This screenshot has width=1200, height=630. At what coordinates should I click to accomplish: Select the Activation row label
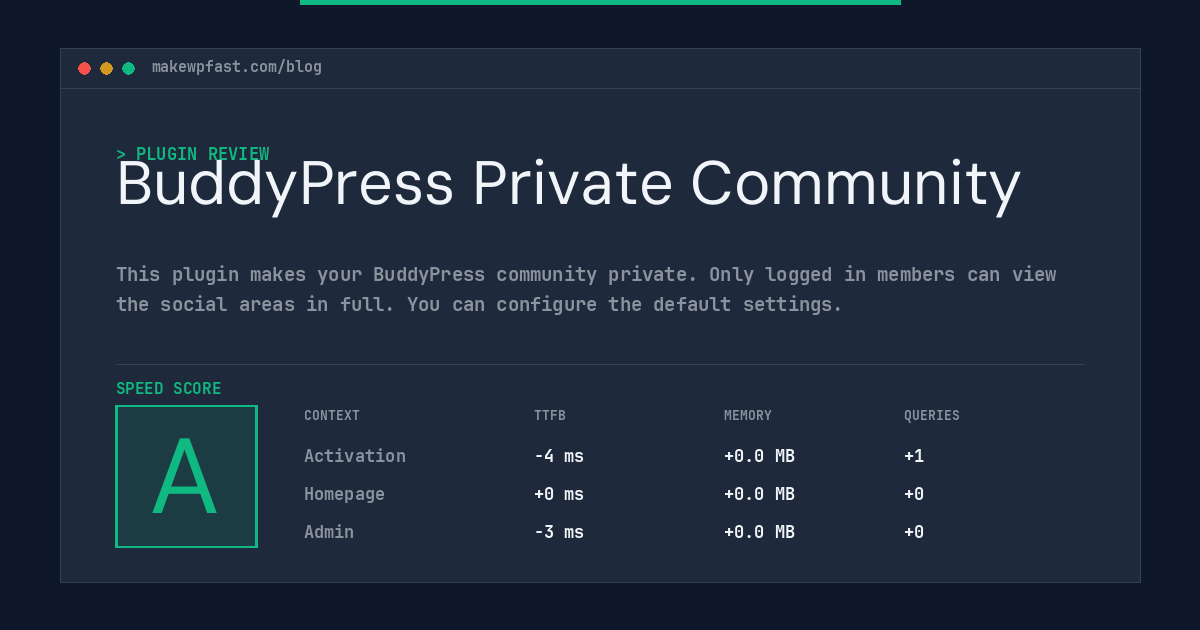click(x=355, y=456)
